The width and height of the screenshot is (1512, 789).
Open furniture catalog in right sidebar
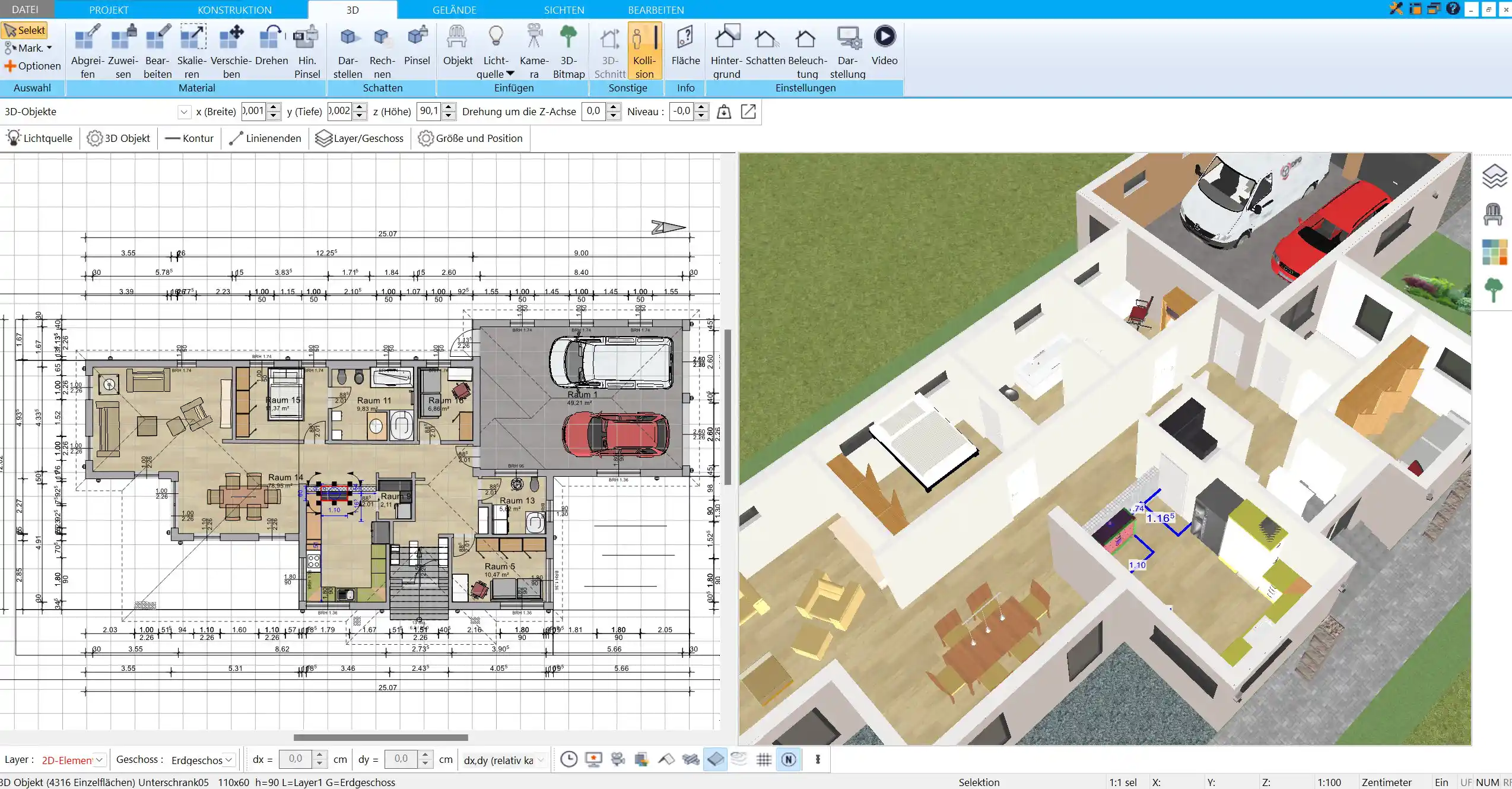tap(1493, 214)
